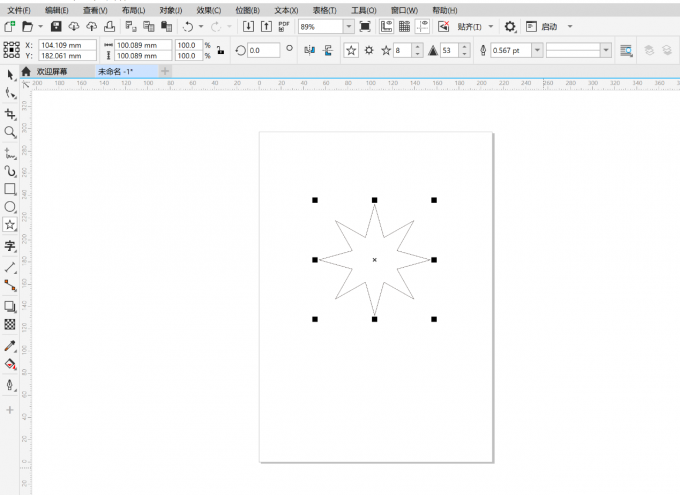Toggle the lock ratio padlock

tap(219, 50)
